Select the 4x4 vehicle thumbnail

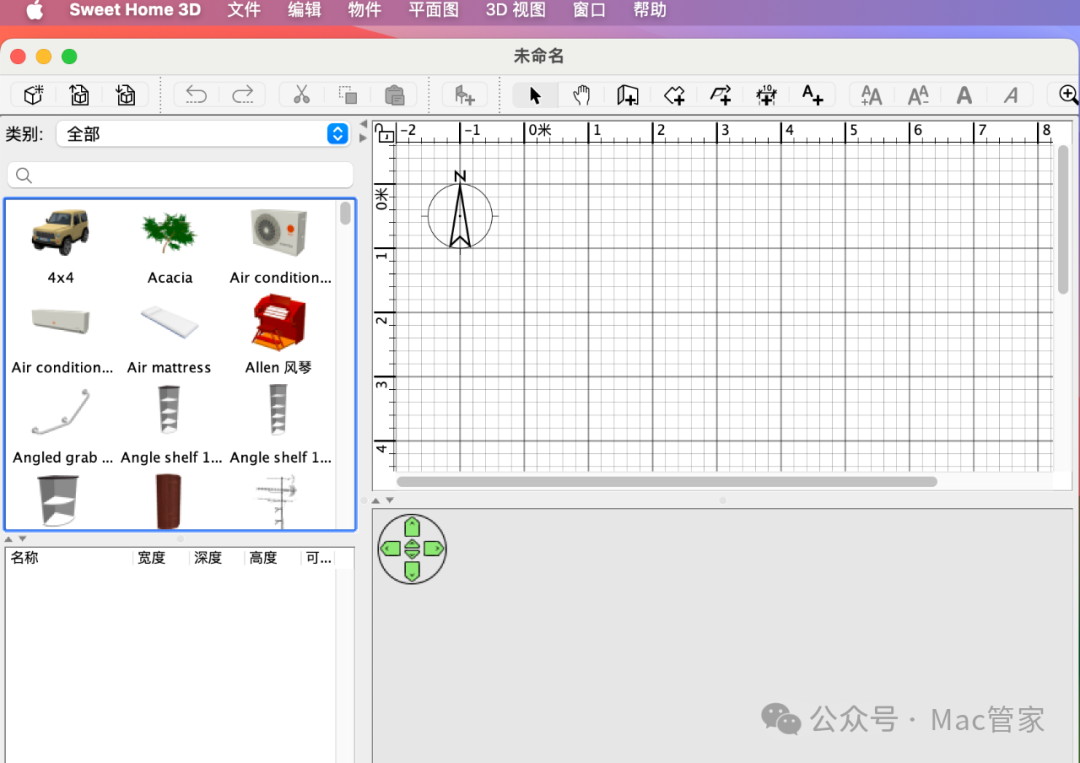tap(60, 234)
